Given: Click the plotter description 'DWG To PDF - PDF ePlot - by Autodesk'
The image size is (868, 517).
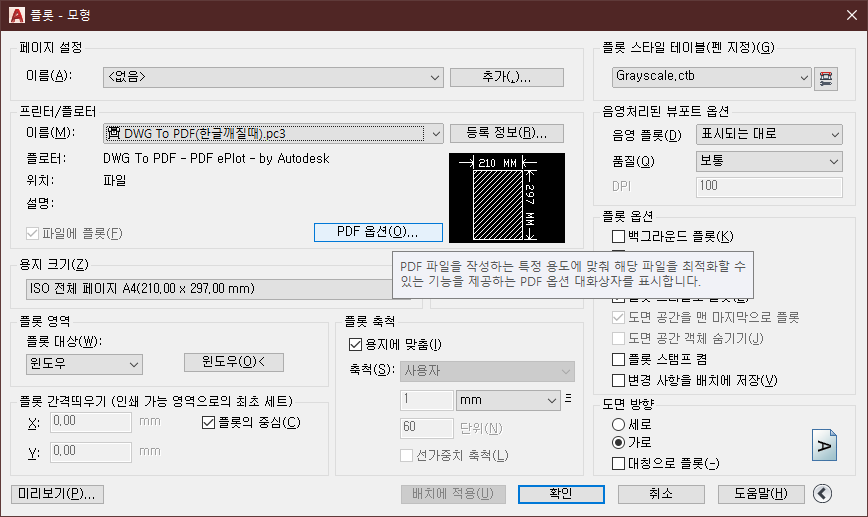Looking at the screenshot, I should click(216, 159).
